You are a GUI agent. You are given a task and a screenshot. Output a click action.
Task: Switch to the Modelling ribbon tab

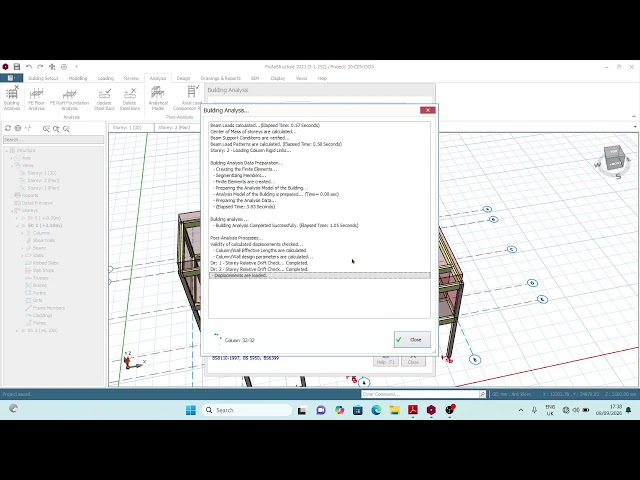[x=78, y=78]
